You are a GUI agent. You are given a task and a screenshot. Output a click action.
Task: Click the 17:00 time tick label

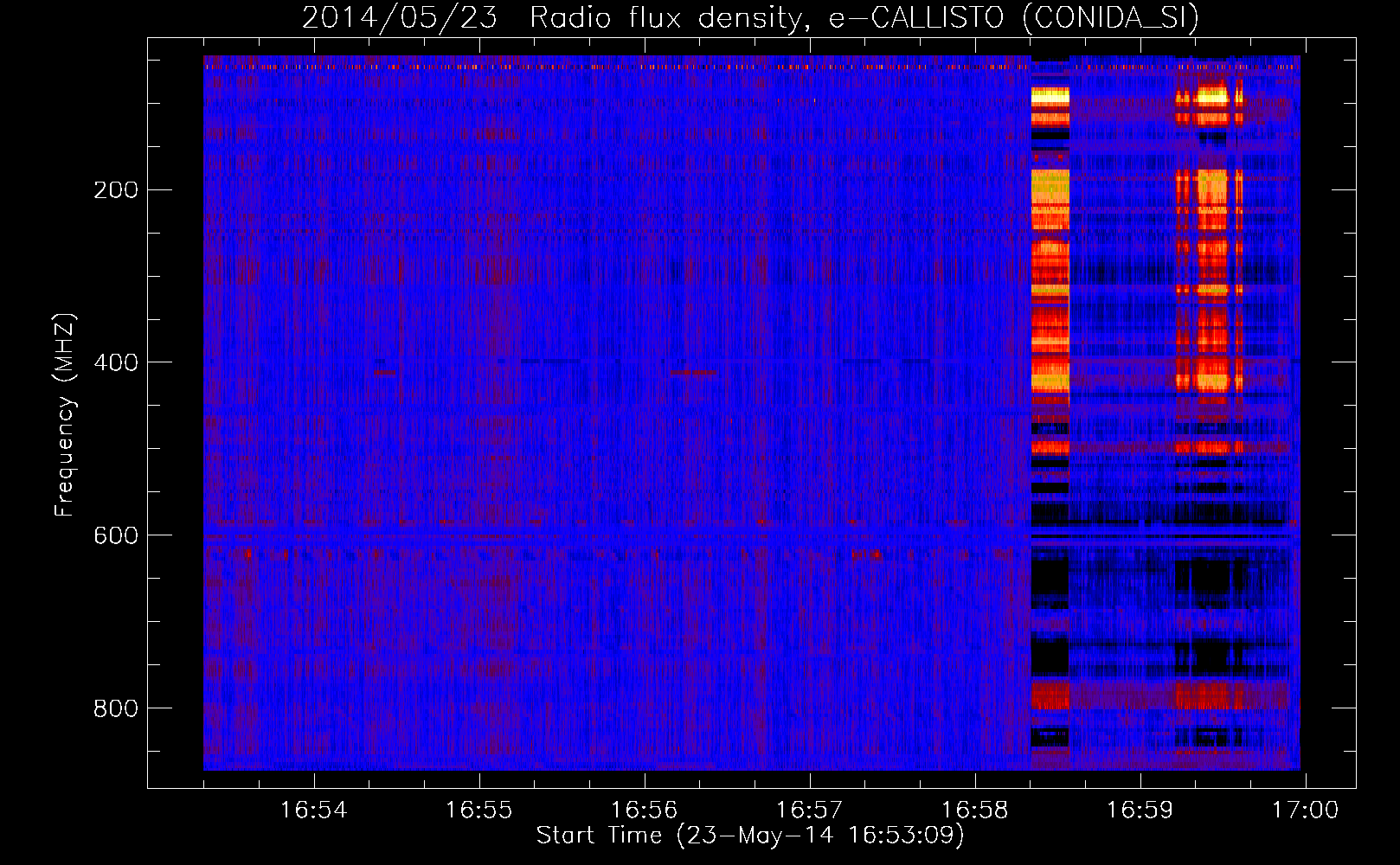pos(1305,811)
